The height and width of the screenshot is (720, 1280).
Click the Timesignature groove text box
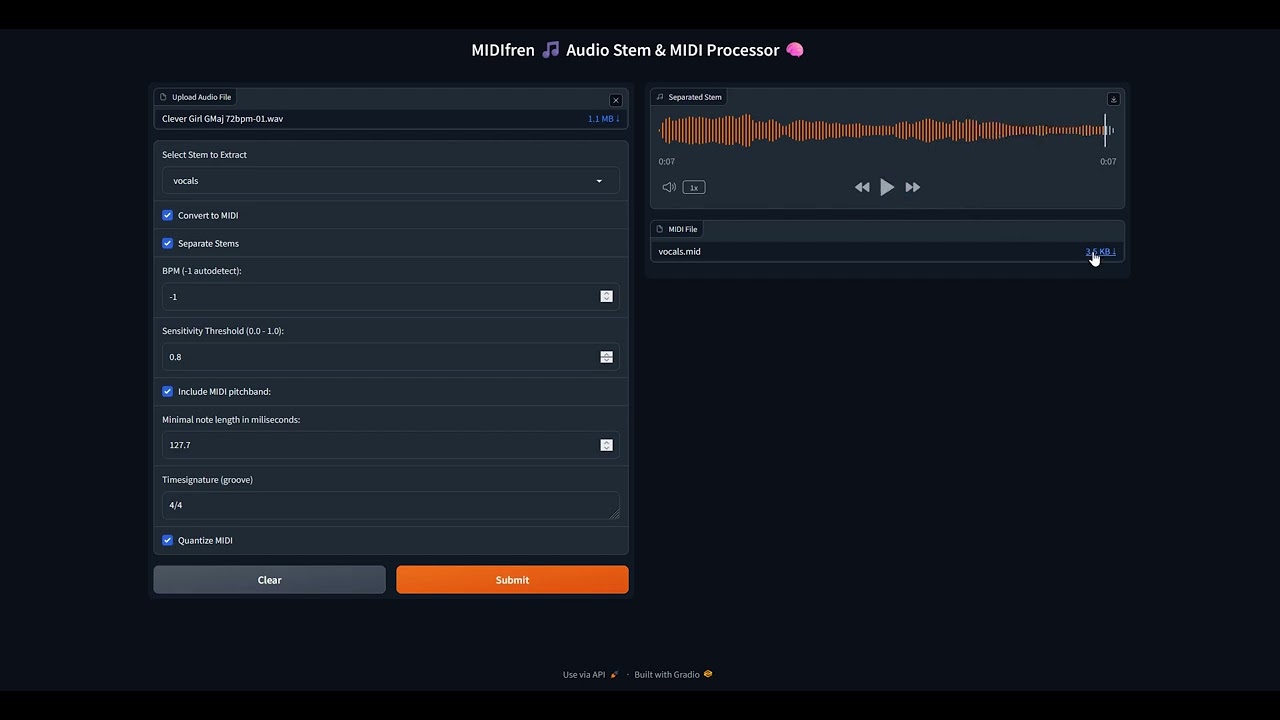coord(391,505)
